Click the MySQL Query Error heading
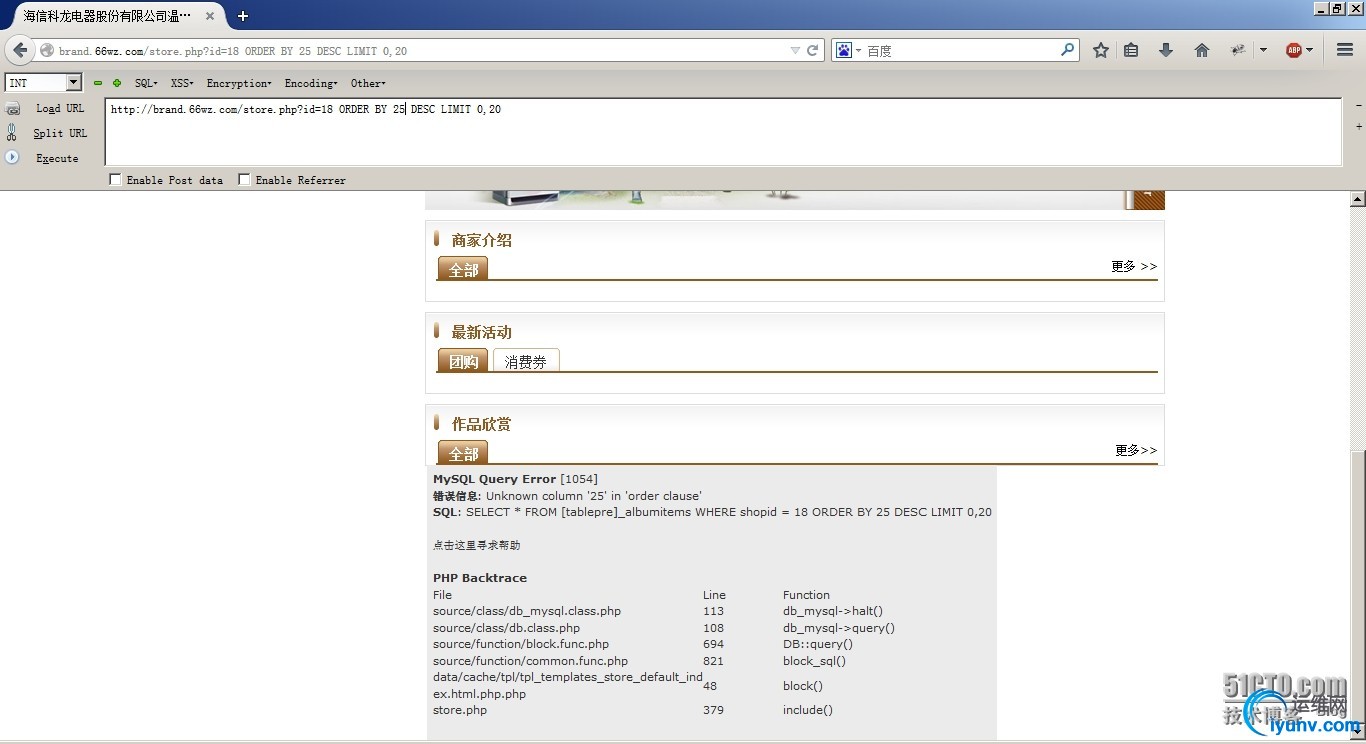The height and width of the screenshot is (744, 1366). click(x=494, y=479)
